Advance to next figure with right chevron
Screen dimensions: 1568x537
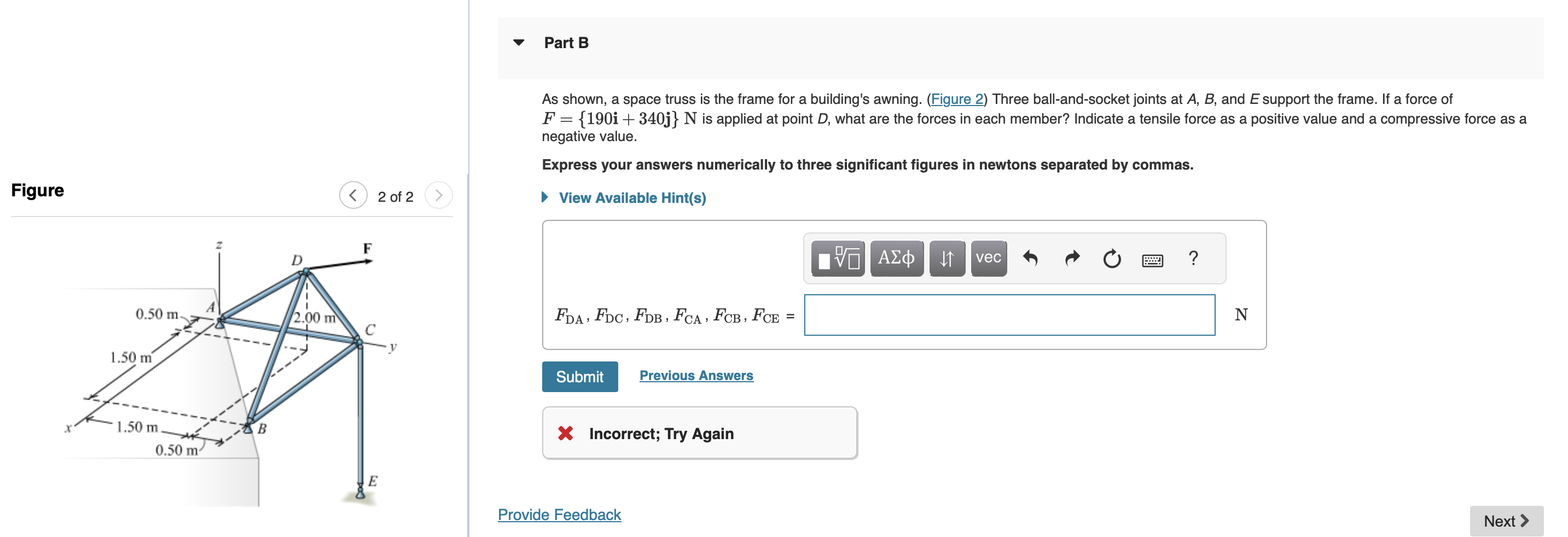[439, 196]
